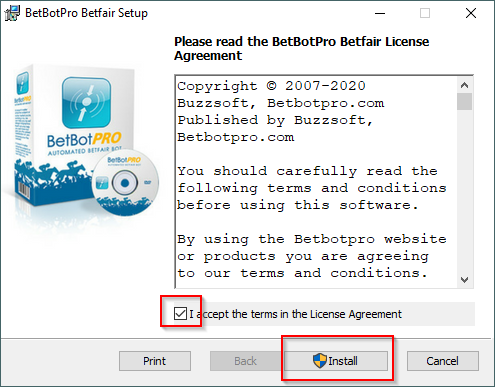Viewport: 495px width, 387px height.
Task: Click the license scroll down arrow
Action: [464, 280]
